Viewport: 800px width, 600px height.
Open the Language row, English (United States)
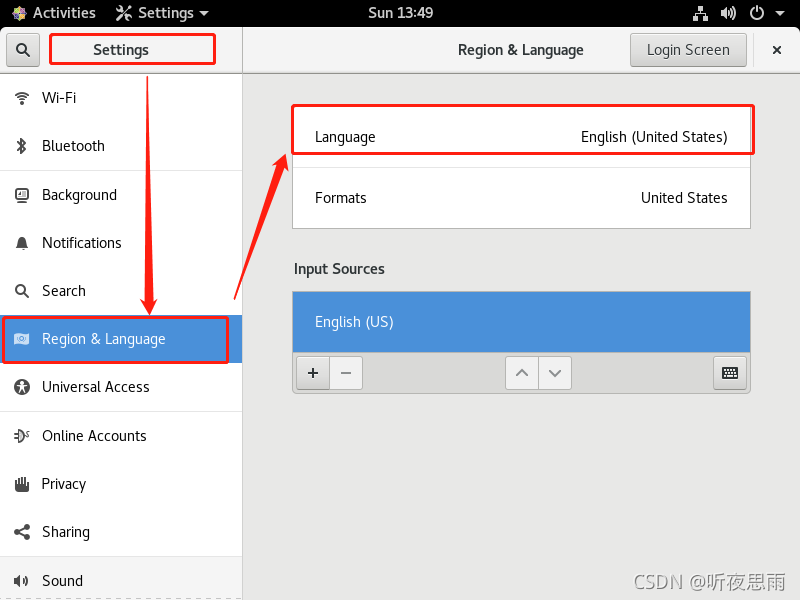[521, 137]
